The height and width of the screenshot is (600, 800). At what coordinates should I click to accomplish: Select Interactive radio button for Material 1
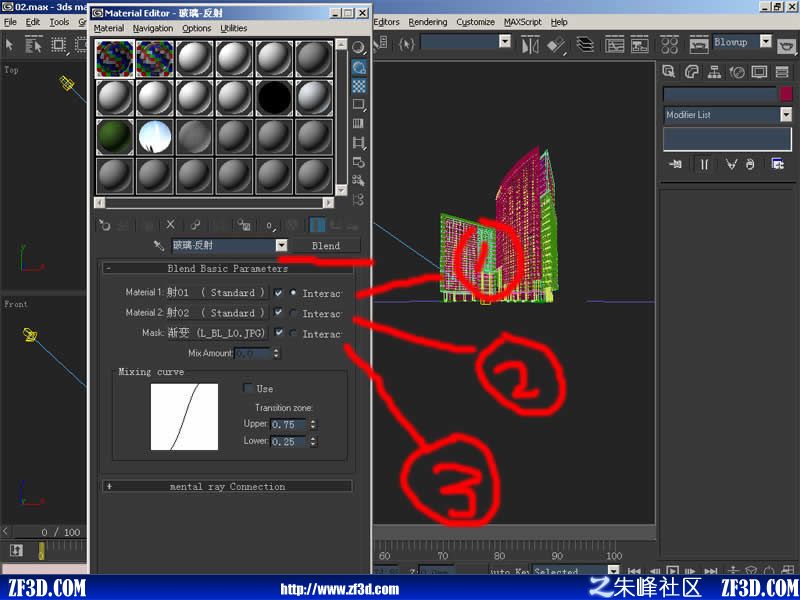click(293, 293)
